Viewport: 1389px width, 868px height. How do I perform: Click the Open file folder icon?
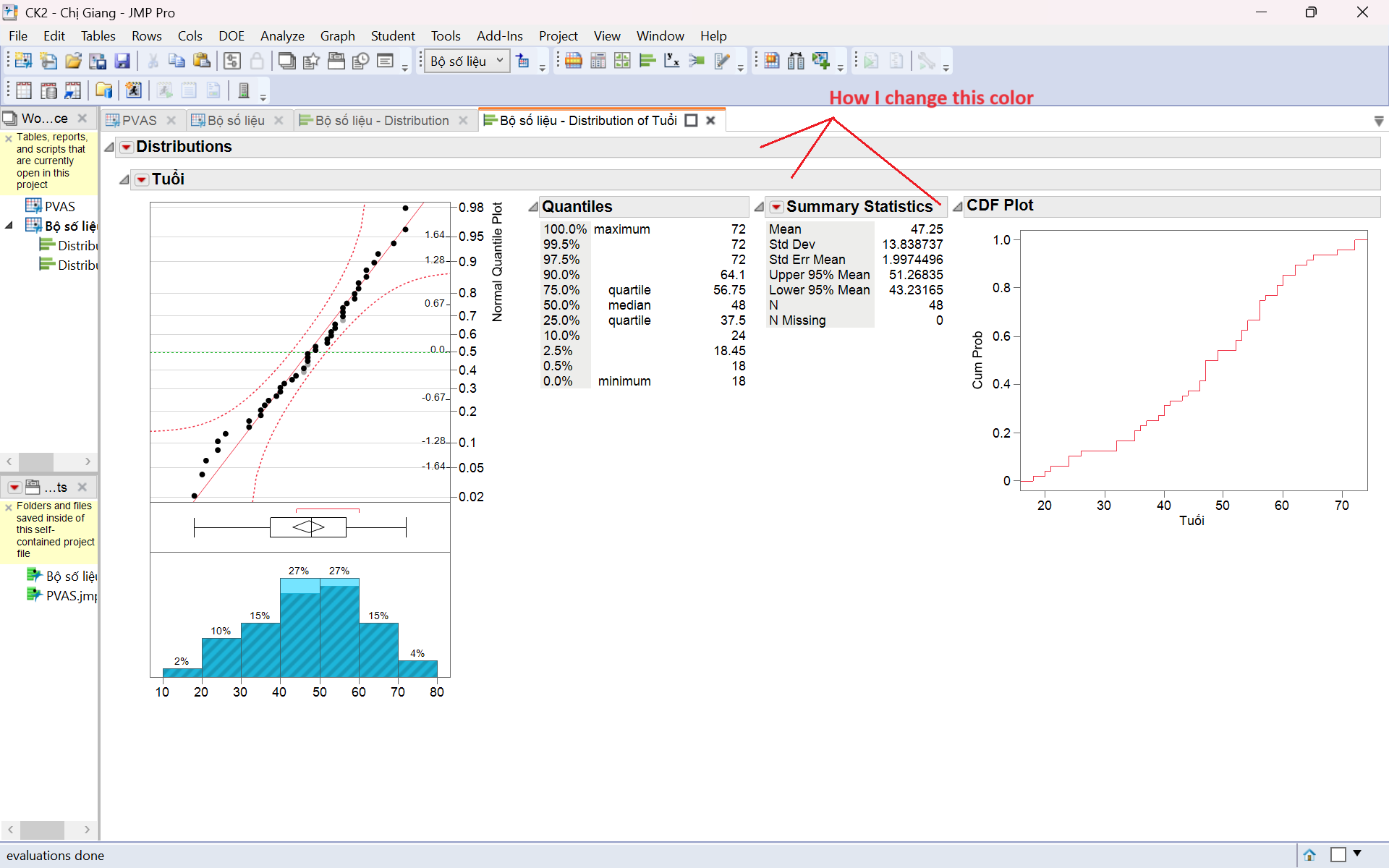point(73,61)
